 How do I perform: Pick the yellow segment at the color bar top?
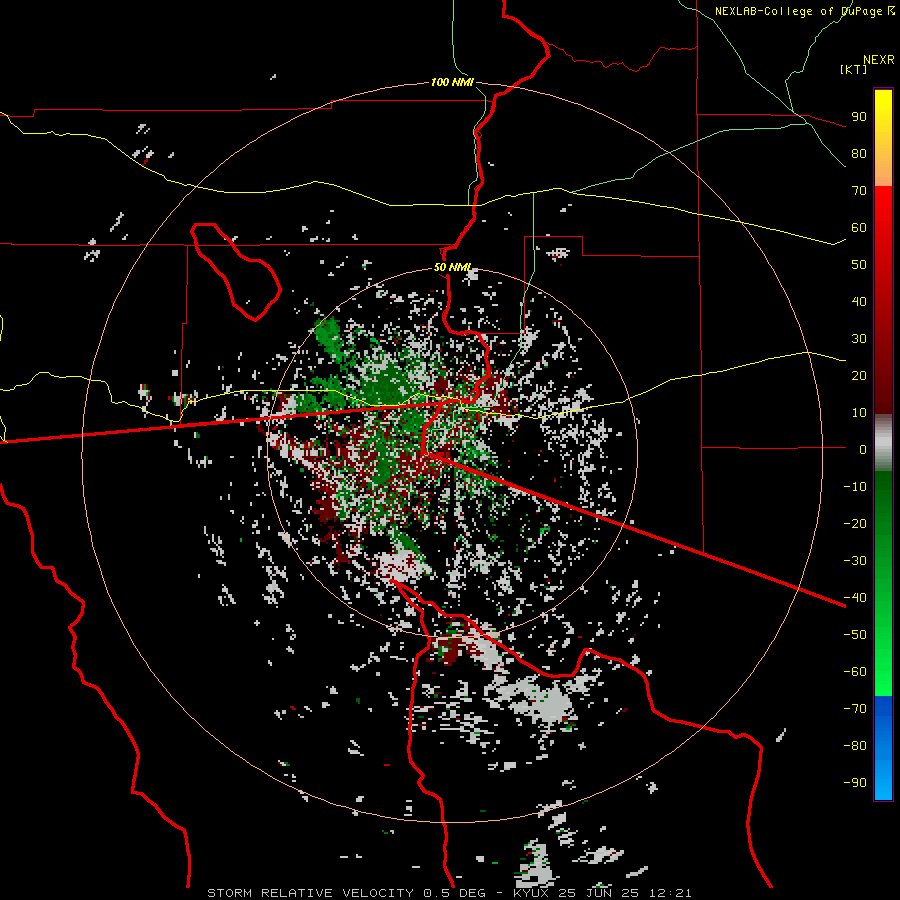[883, 123]
